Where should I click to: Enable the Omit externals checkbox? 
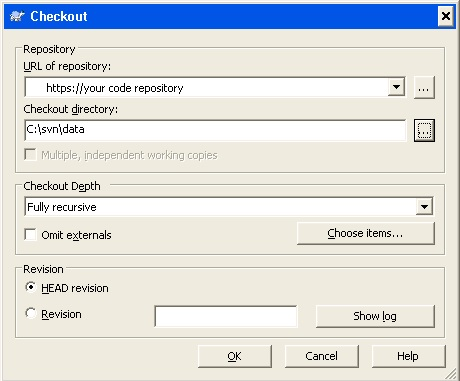(31, 234)
